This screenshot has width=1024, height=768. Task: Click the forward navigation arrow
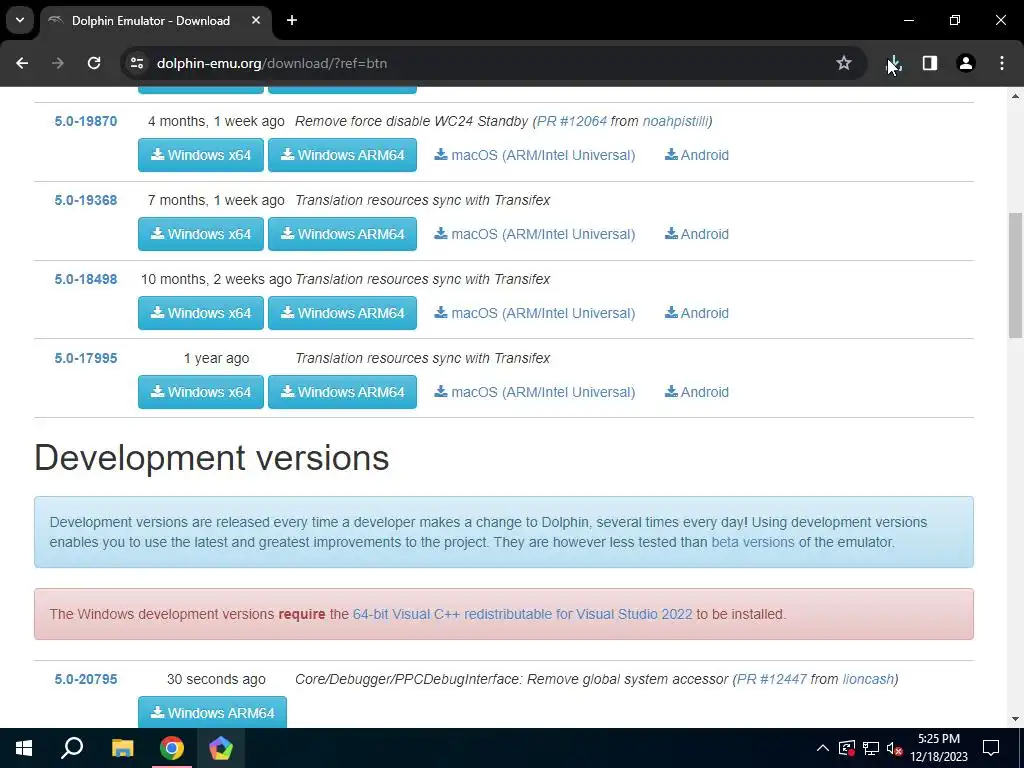click(58, 63)
